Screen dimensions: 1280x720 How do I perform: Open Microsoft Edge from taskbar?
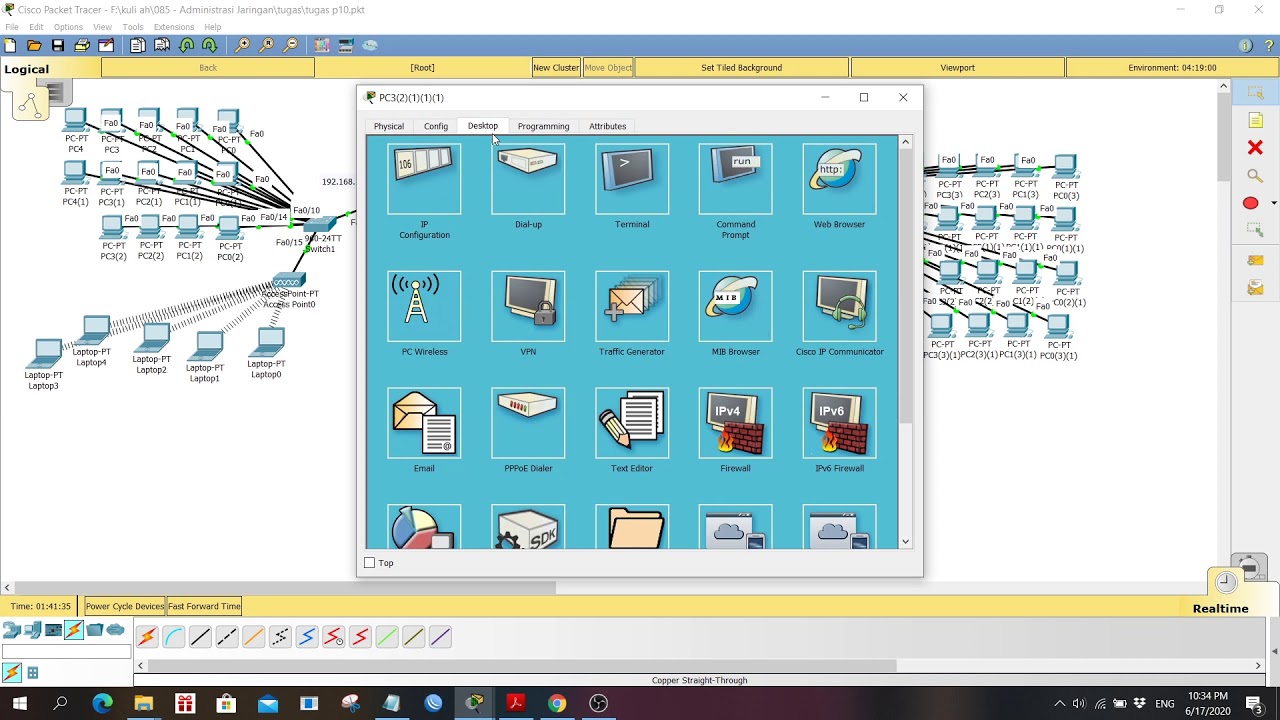[x=102, y=703]
